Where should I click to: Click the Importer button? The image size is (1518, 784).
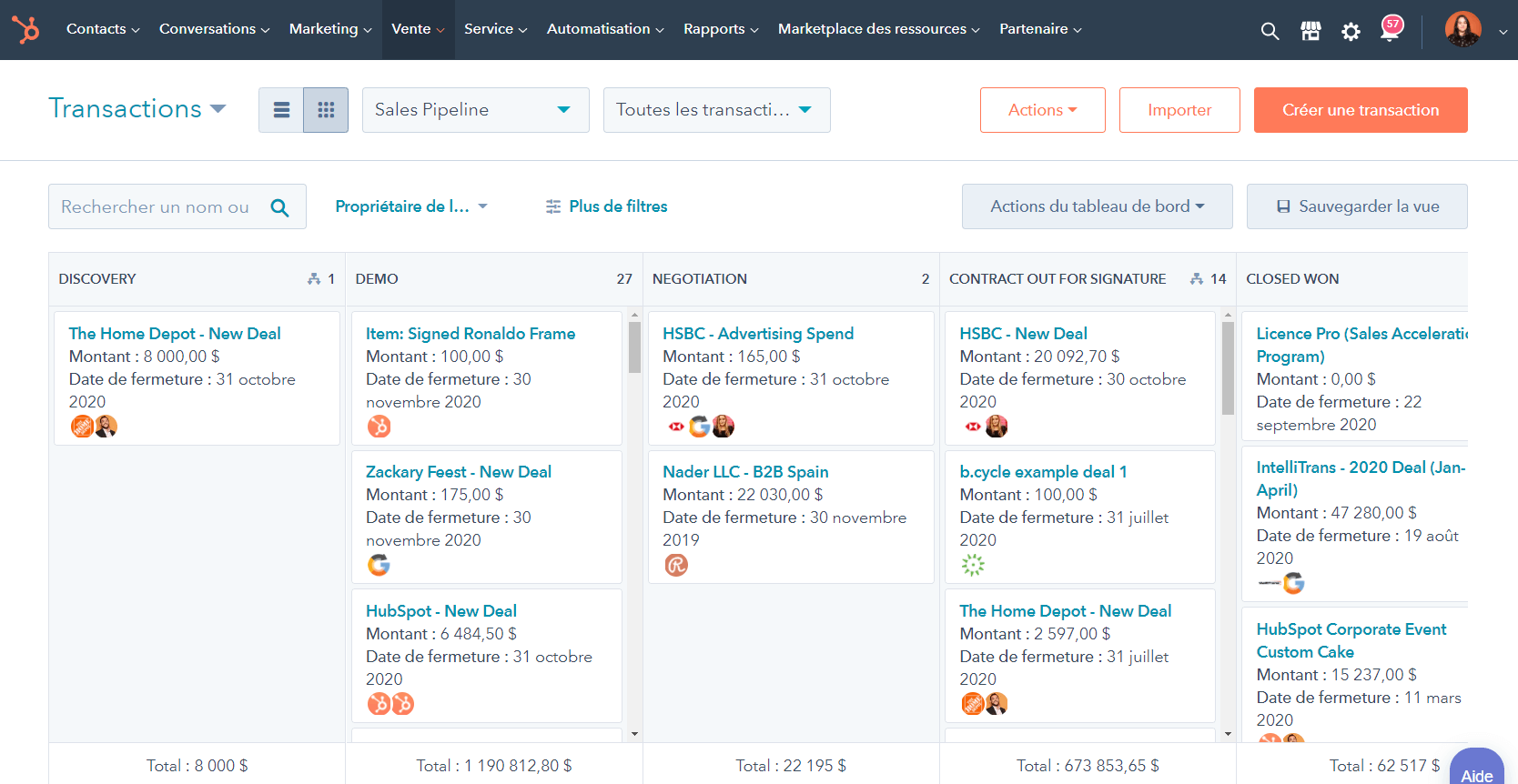pyautogui.click(x=1179, y=110)
